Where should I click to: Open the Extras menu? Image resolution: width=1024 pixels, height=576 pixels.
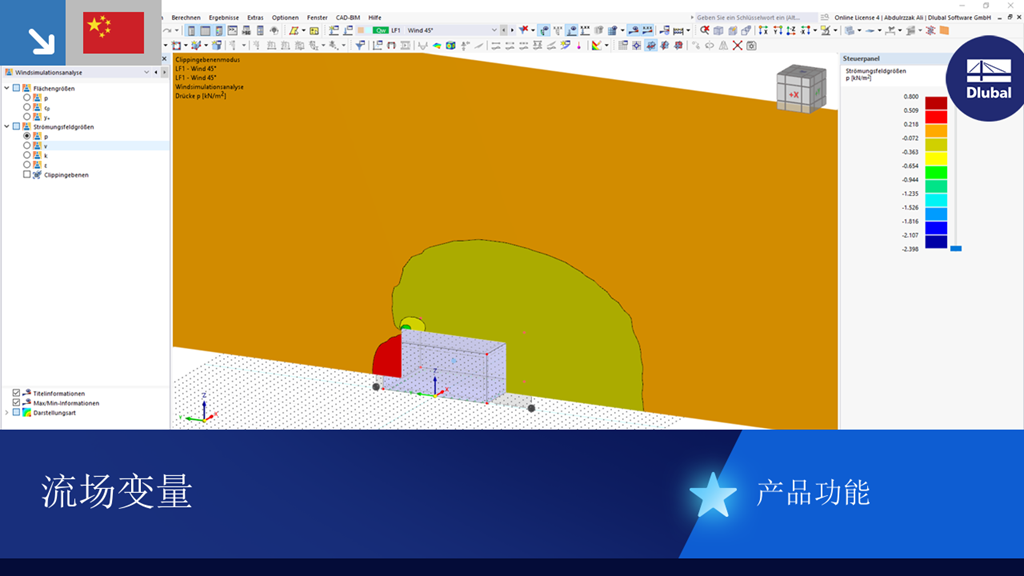(255, 18)
